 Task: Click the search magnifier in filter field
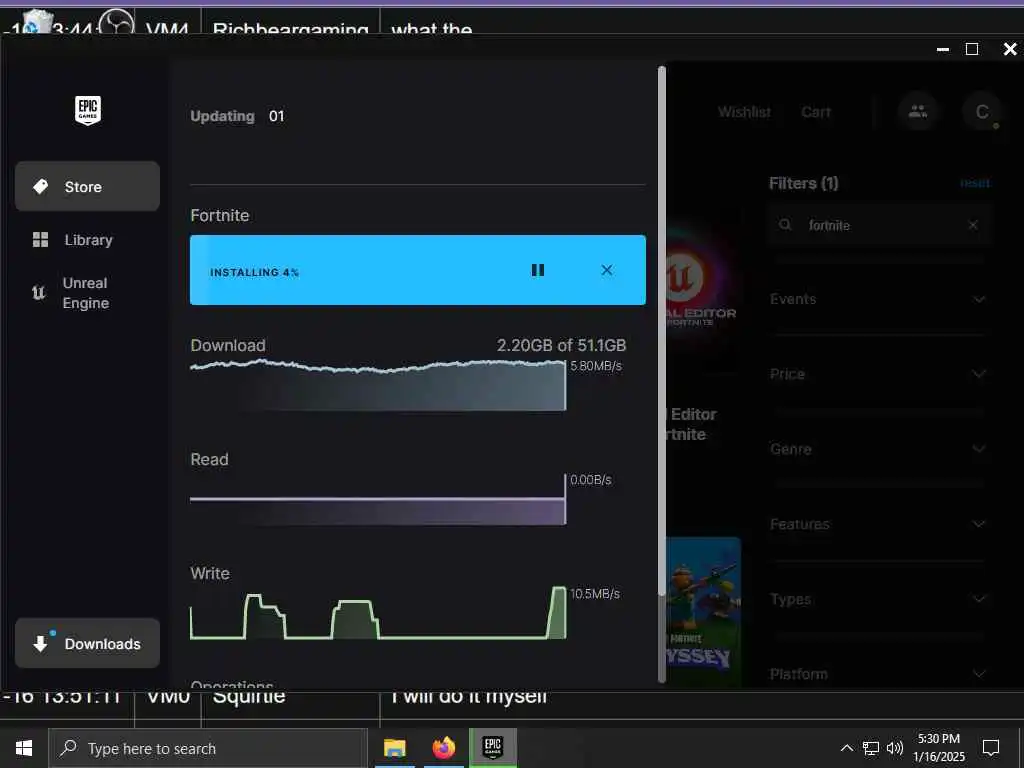(785, 225)
